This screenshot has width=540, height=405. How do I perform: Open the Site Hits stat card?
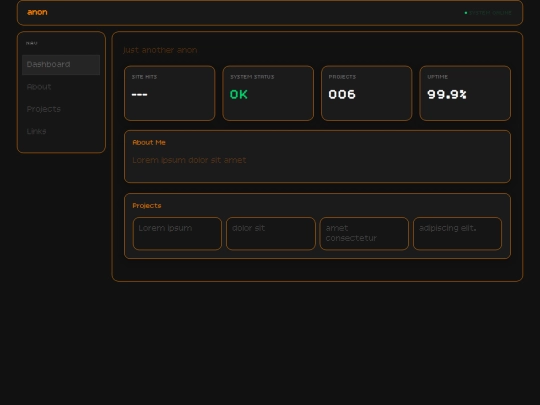tap(169, 93)
